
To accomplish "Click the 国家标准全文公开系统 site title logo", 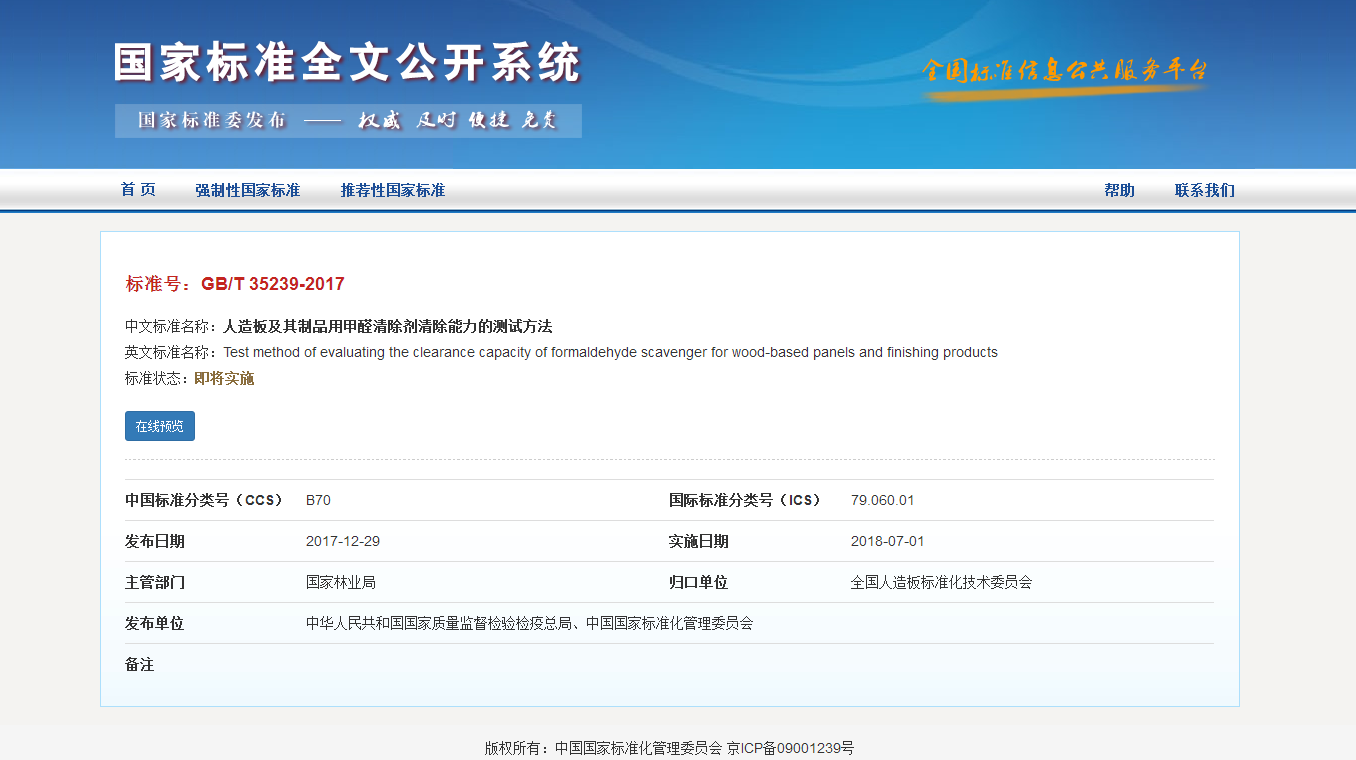I will pyautogui.click(x=346, y=63).
